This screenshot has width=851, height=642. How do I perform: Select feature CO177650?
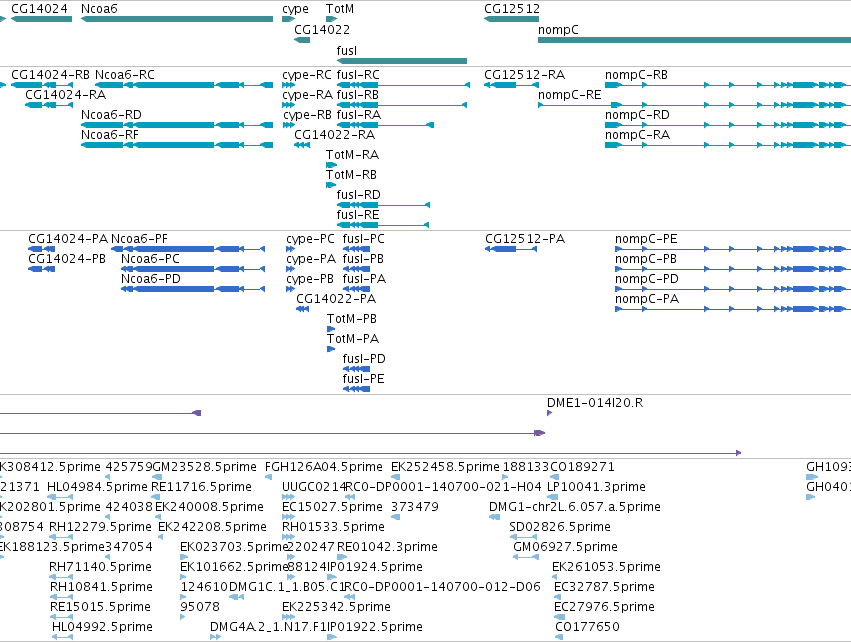[x=559, y=637]
